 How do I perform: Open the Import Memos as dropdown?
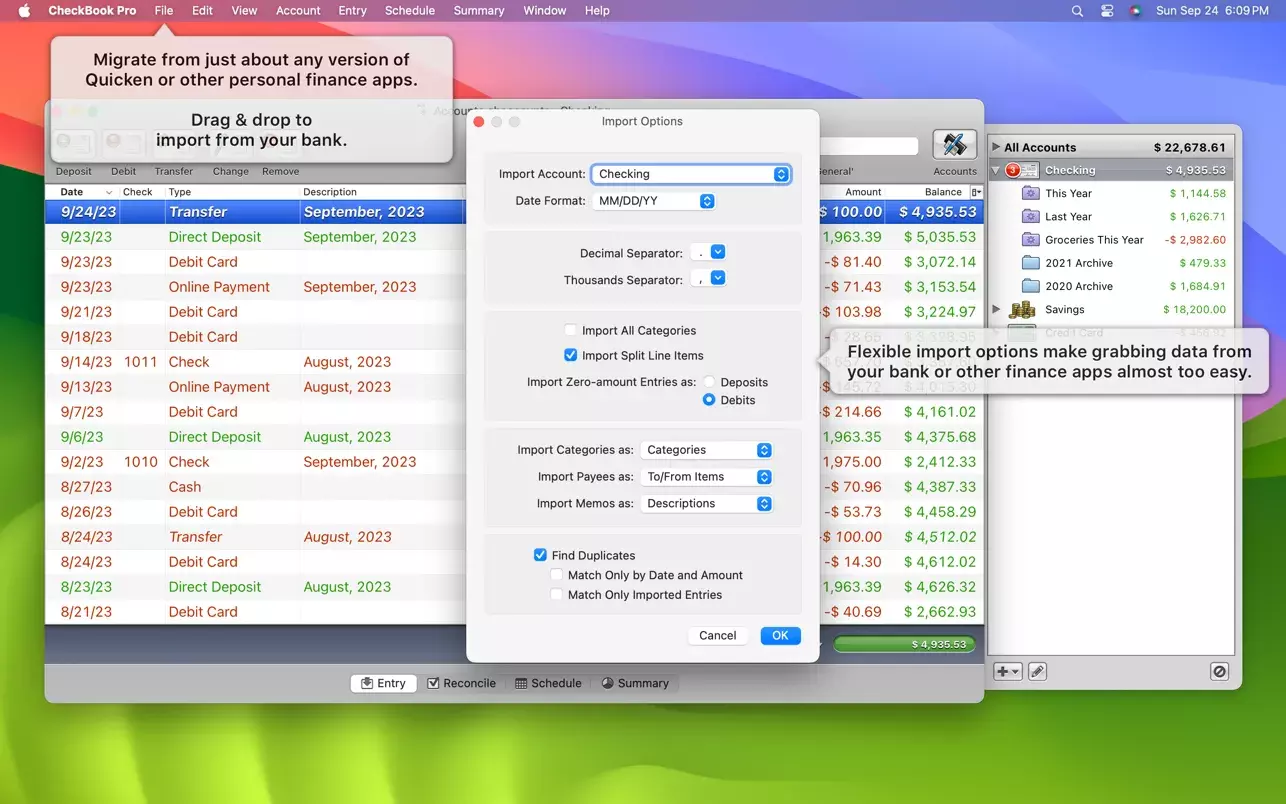[706, 504]
